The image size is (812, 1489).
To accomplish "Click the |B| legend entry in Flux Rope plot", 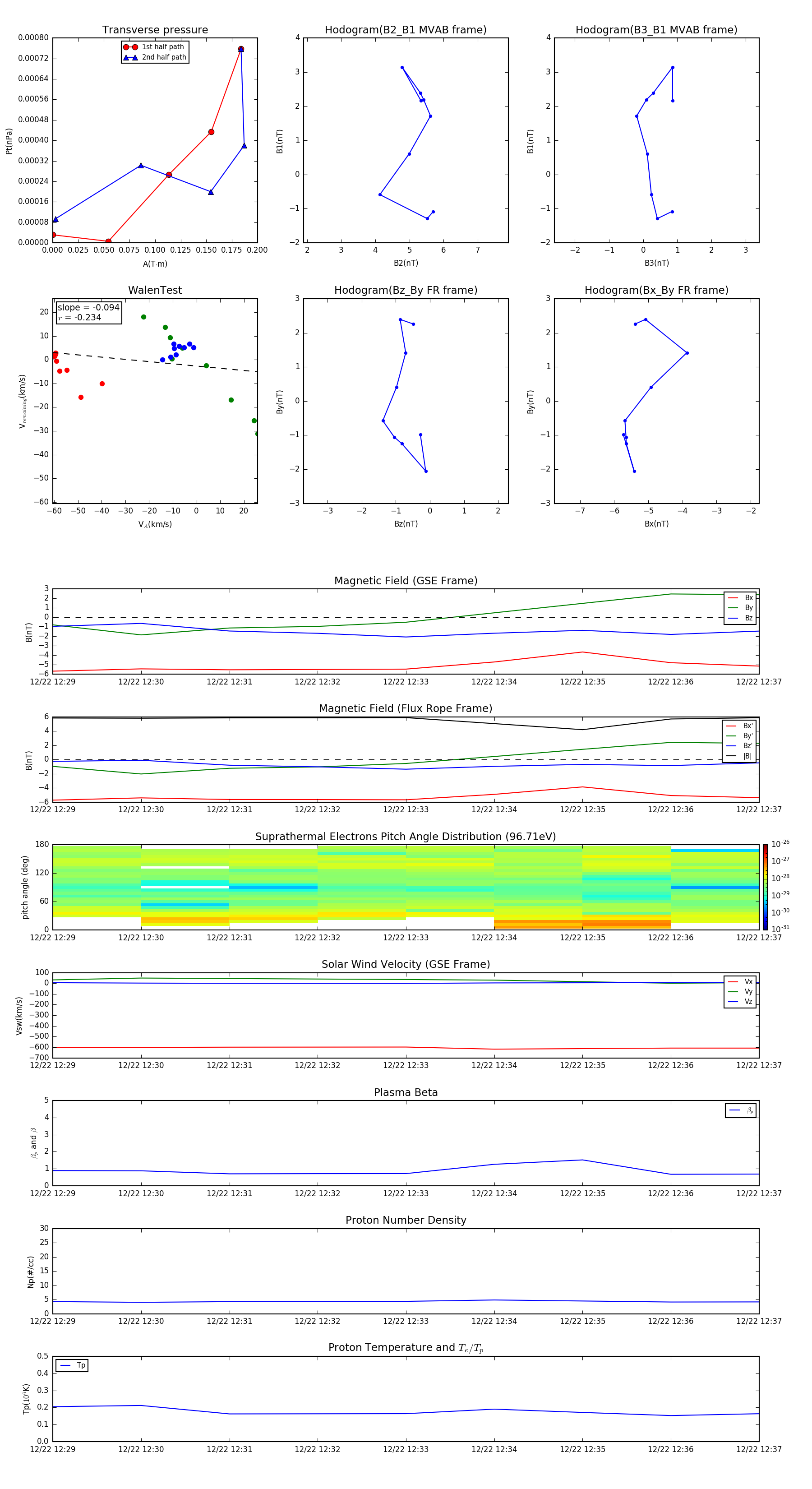I will [739, 756].
